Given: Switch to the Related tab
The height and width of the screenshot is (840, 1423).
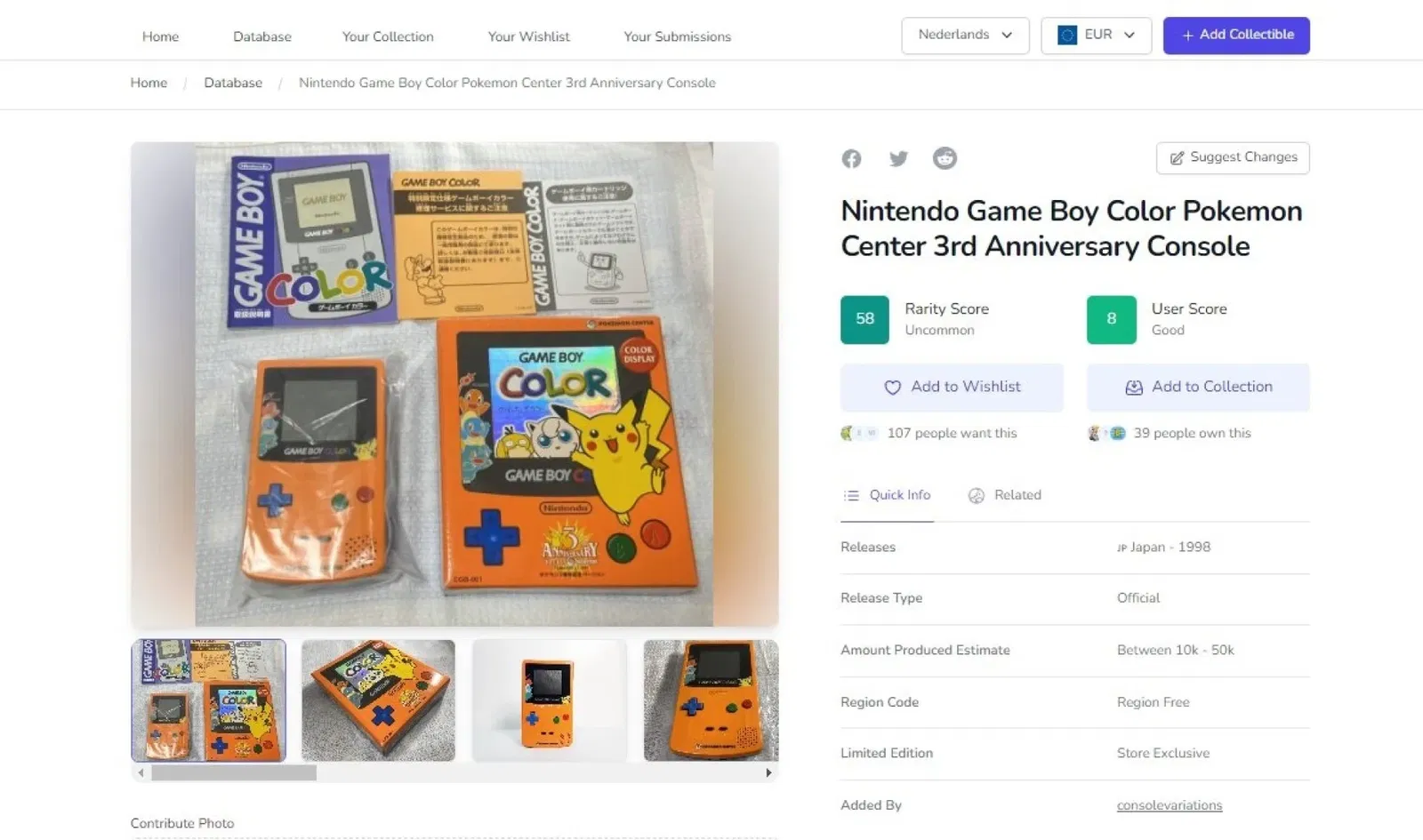Looking at the screenshot, I should coord(1005,495).
